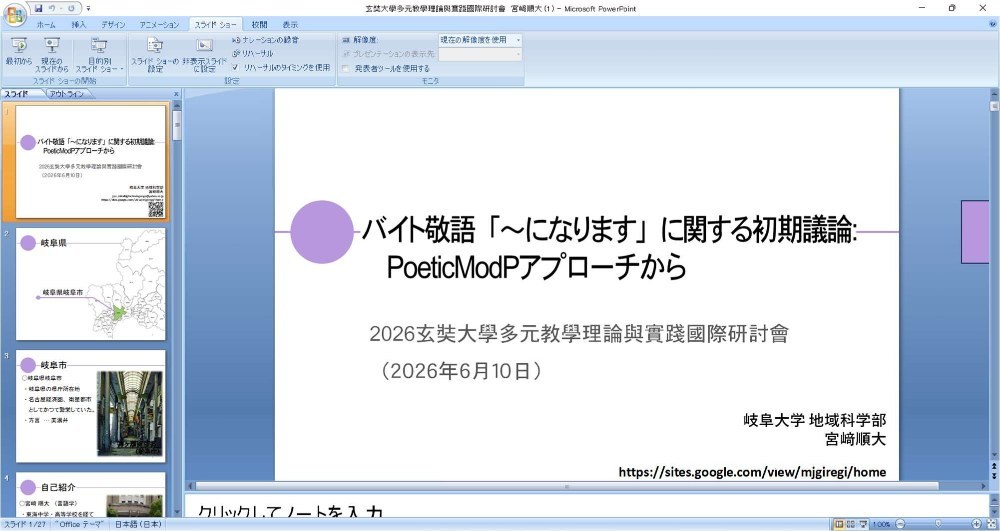
Task: Switch to Slide Sorter view in status bar
Action: (x=851, y=524)
